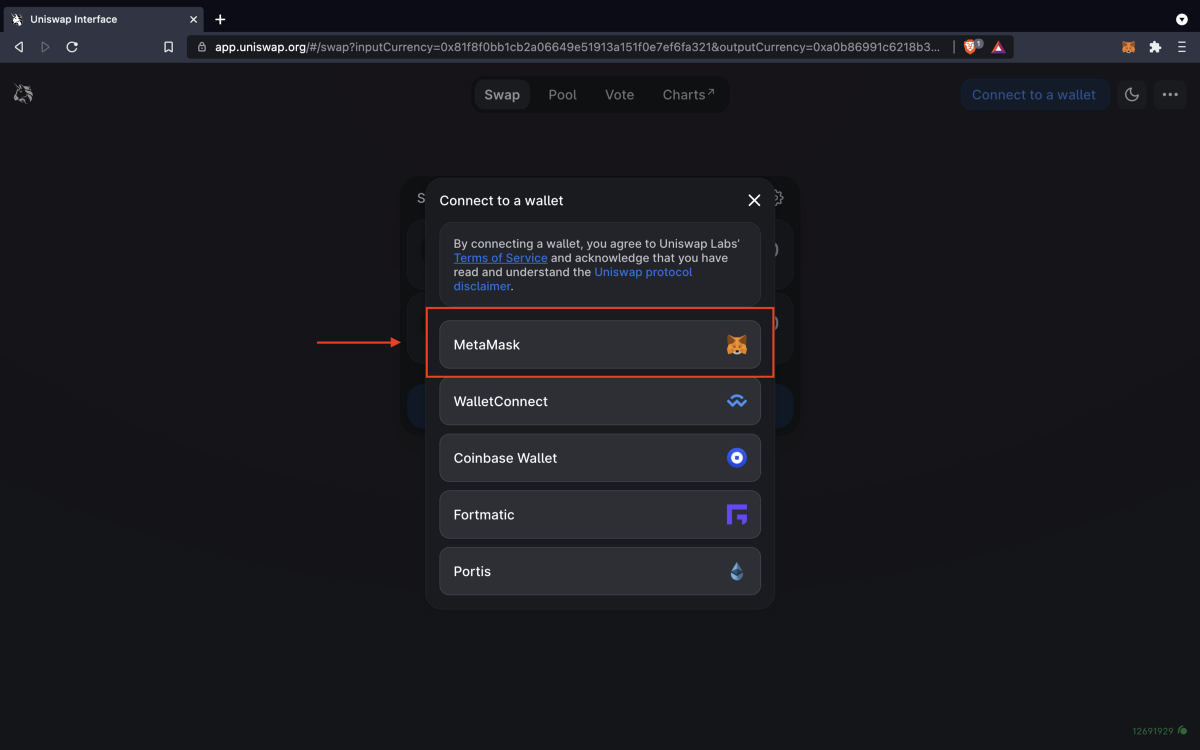Image resolution: width=1200 pixels, height=750 pixels.
Task: Toggle dark mode moon icon
Action: [x=1132, y=95]
